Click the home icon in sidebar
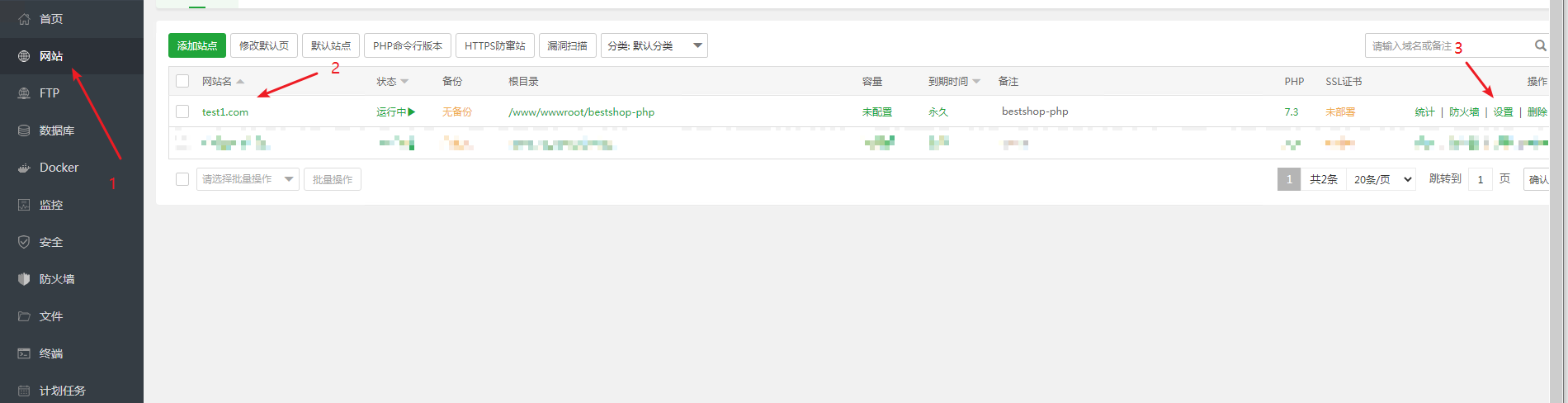Image resolution: width=1568 pixels, height=403 pixels. (x=24, y=19)
